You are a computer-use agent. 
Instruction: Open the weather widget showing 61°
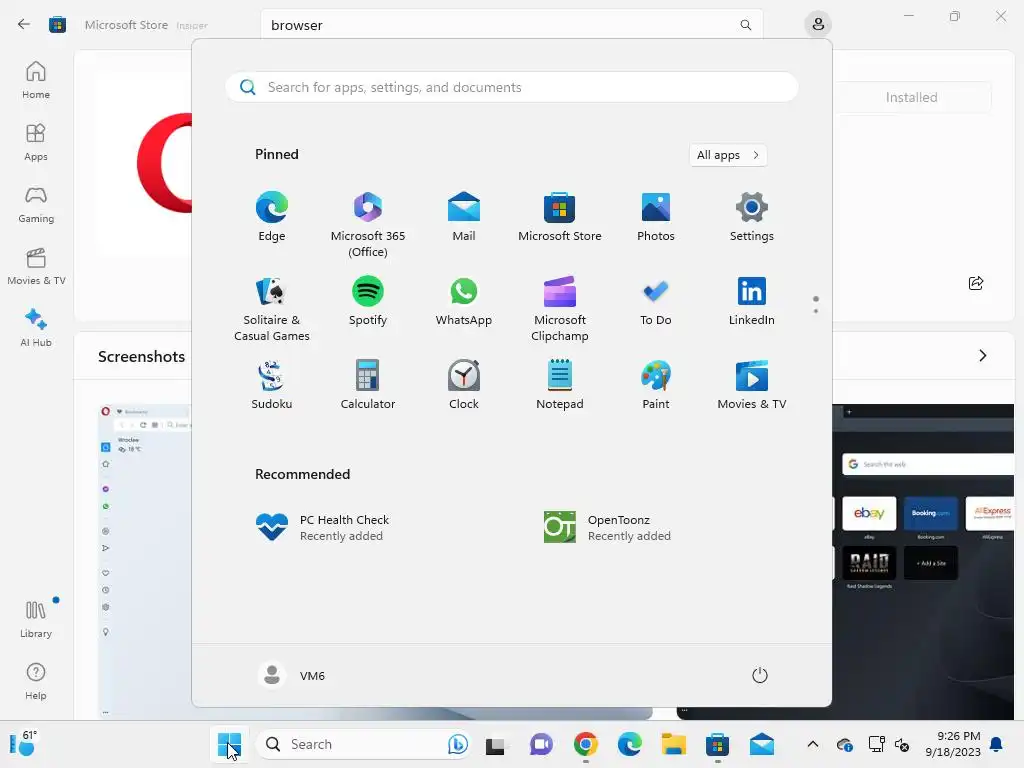pos(24,743)
